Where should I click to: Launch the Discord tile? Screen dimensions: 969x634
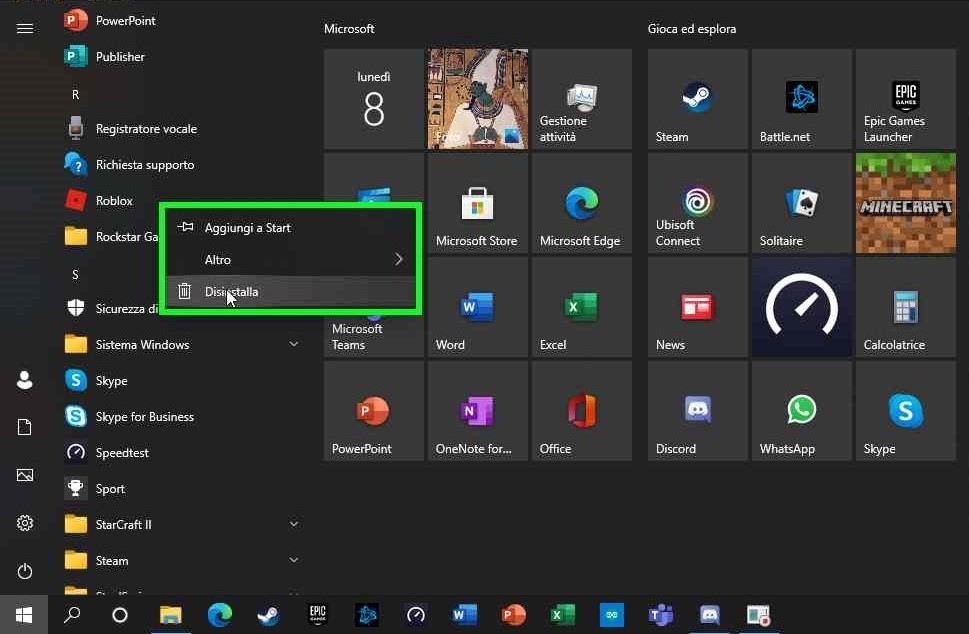pyautogui.click(x=698, y=411)
